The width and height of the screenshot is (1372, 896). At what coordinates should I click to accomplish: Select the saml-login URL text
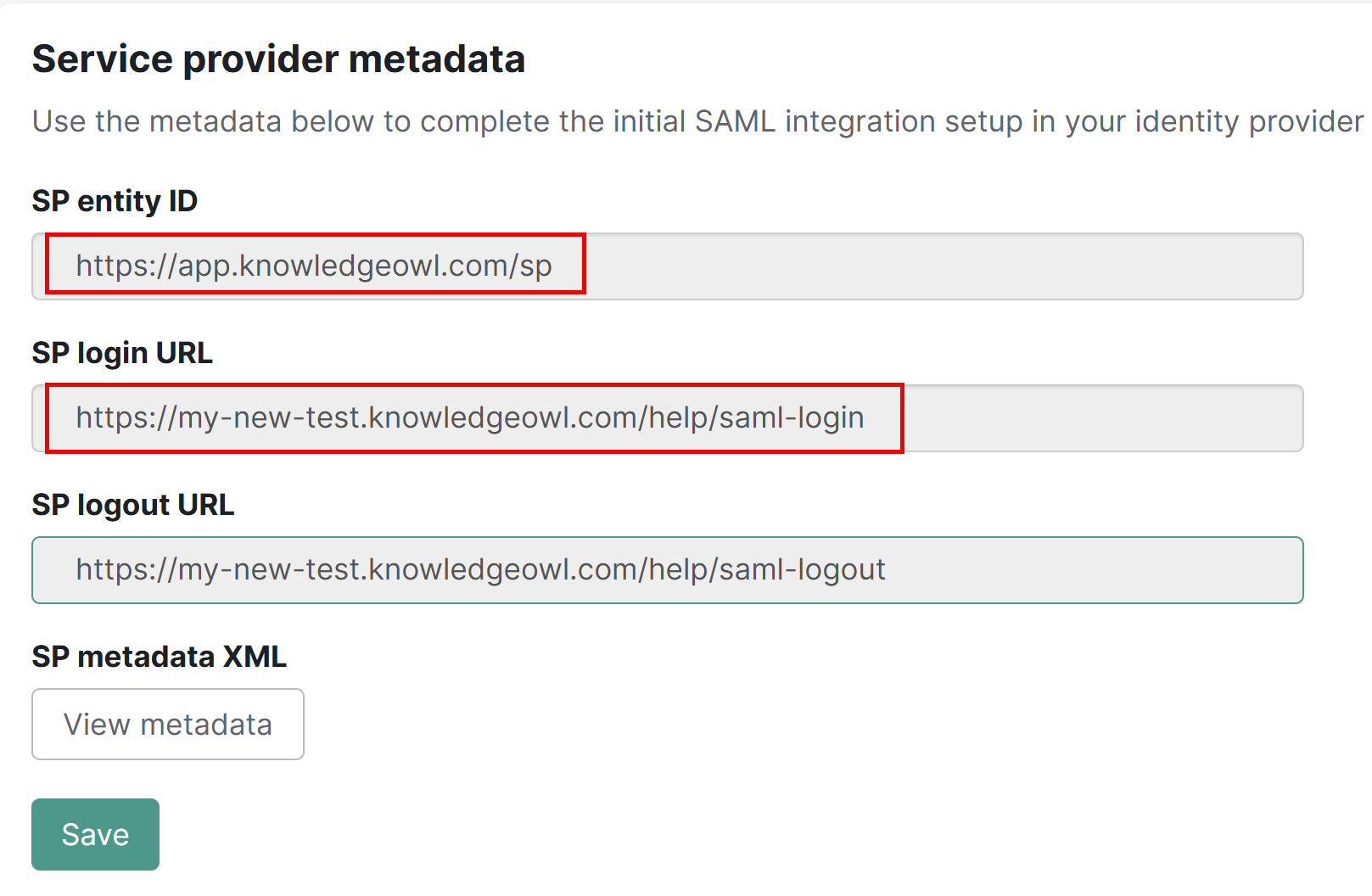click(470, 417)
